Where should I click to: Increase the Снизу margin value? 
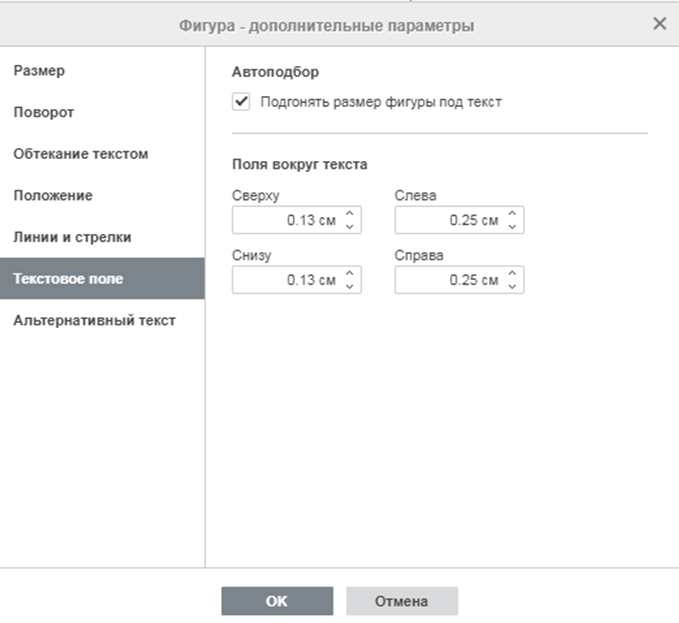point(350,273)
